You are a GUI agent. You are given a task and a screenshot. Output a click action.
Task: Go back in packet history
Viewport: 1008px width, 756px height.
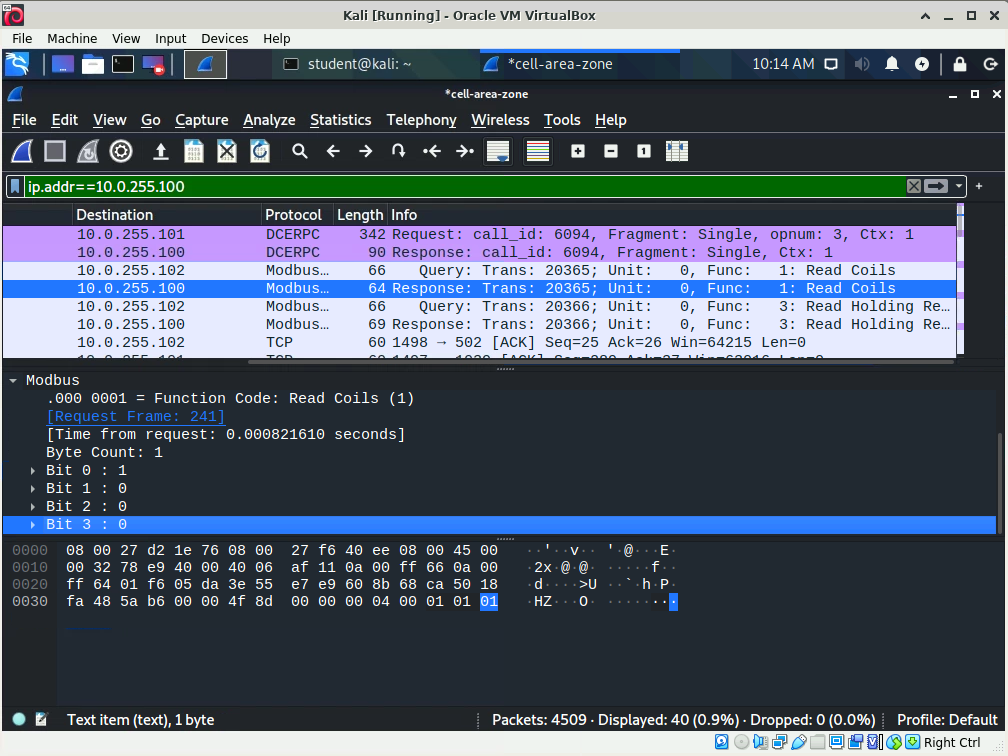(333, 152)
